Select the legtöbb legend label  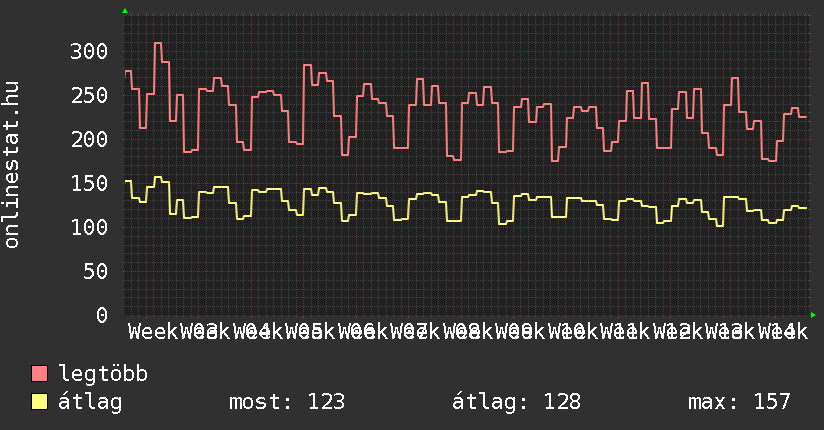(104, 375)
